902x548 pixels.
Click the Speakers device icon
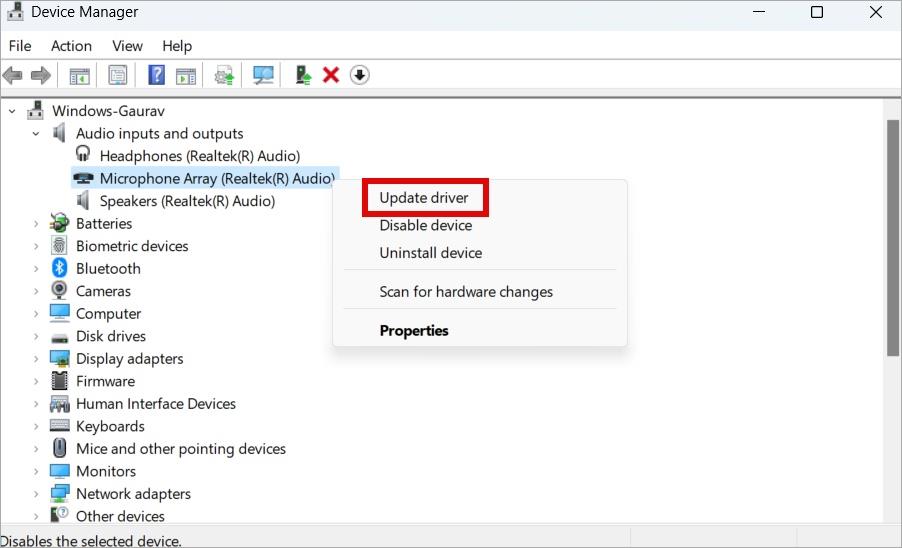[x=83, y=200]
